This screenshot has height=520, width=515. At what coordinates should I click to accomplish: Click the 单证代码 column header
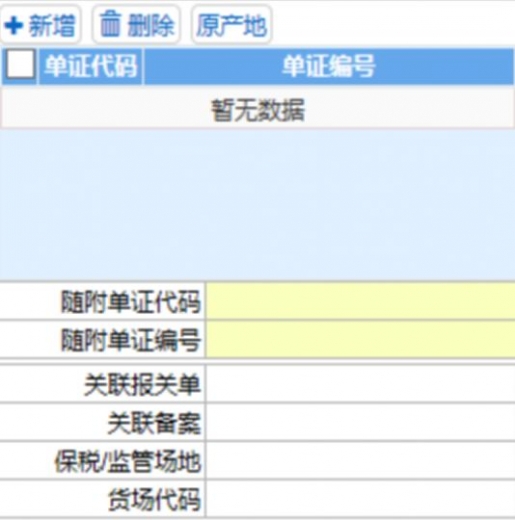91,66
